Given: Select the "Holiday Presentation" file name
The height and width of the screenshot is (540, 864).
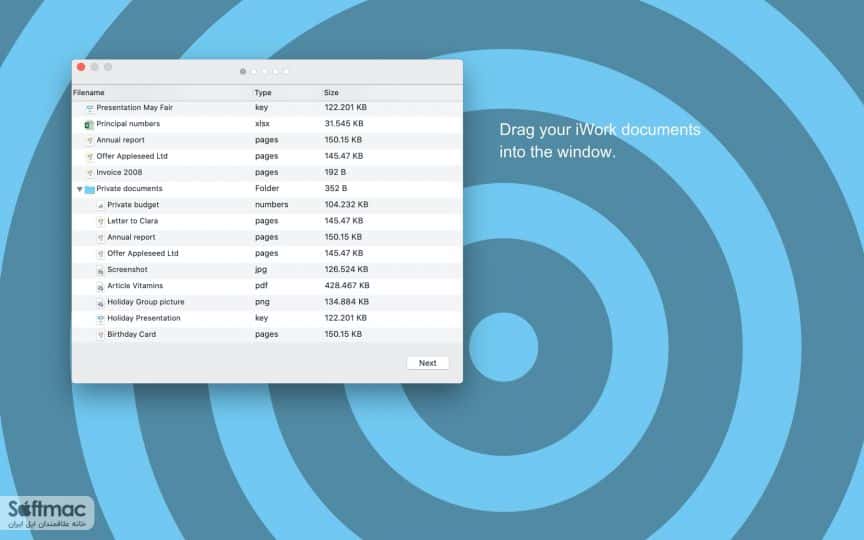Looking at the screenshot, I should tap(144, 318).
